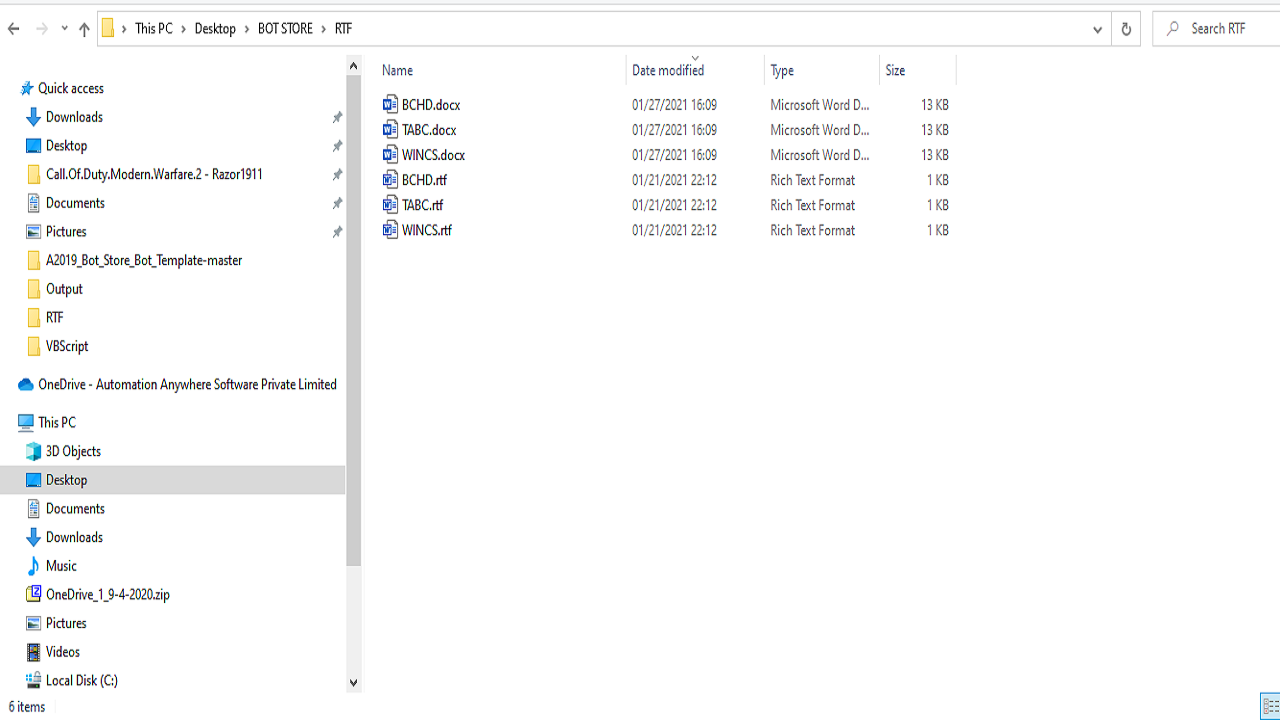1280x720 pixels.
Task: Open pinned Downloads icon under Quick access
Action: coord(34,117)
